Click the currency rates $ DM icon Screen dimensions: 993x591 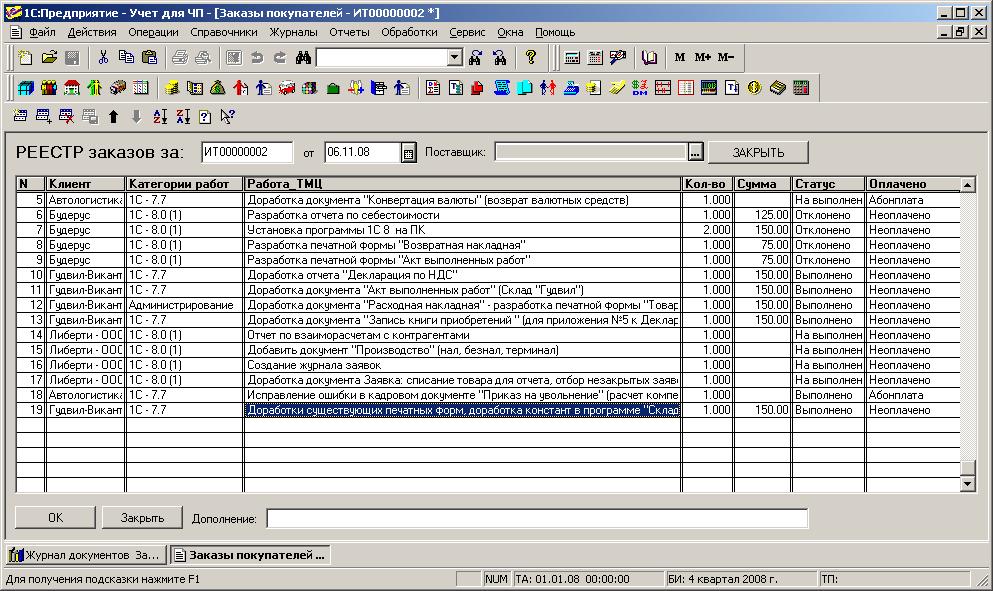641,88
